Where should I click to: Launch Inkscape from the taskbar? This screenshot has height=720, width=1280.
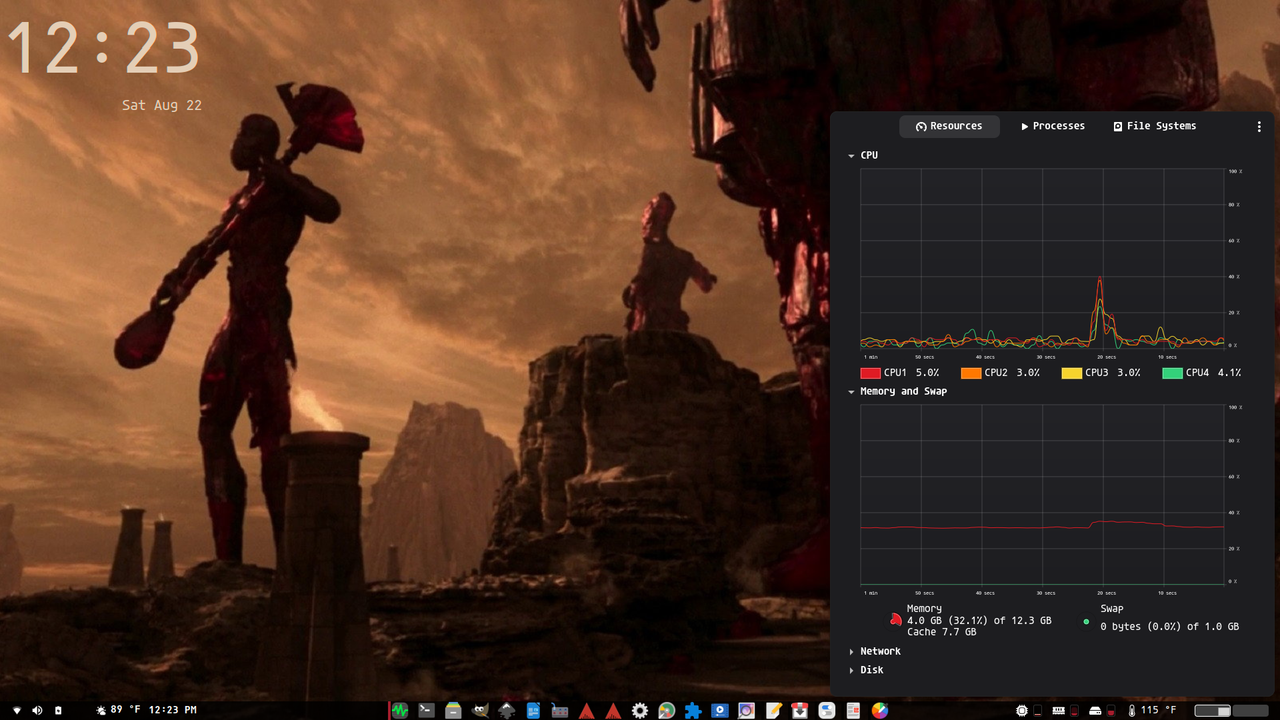(507, 710)
